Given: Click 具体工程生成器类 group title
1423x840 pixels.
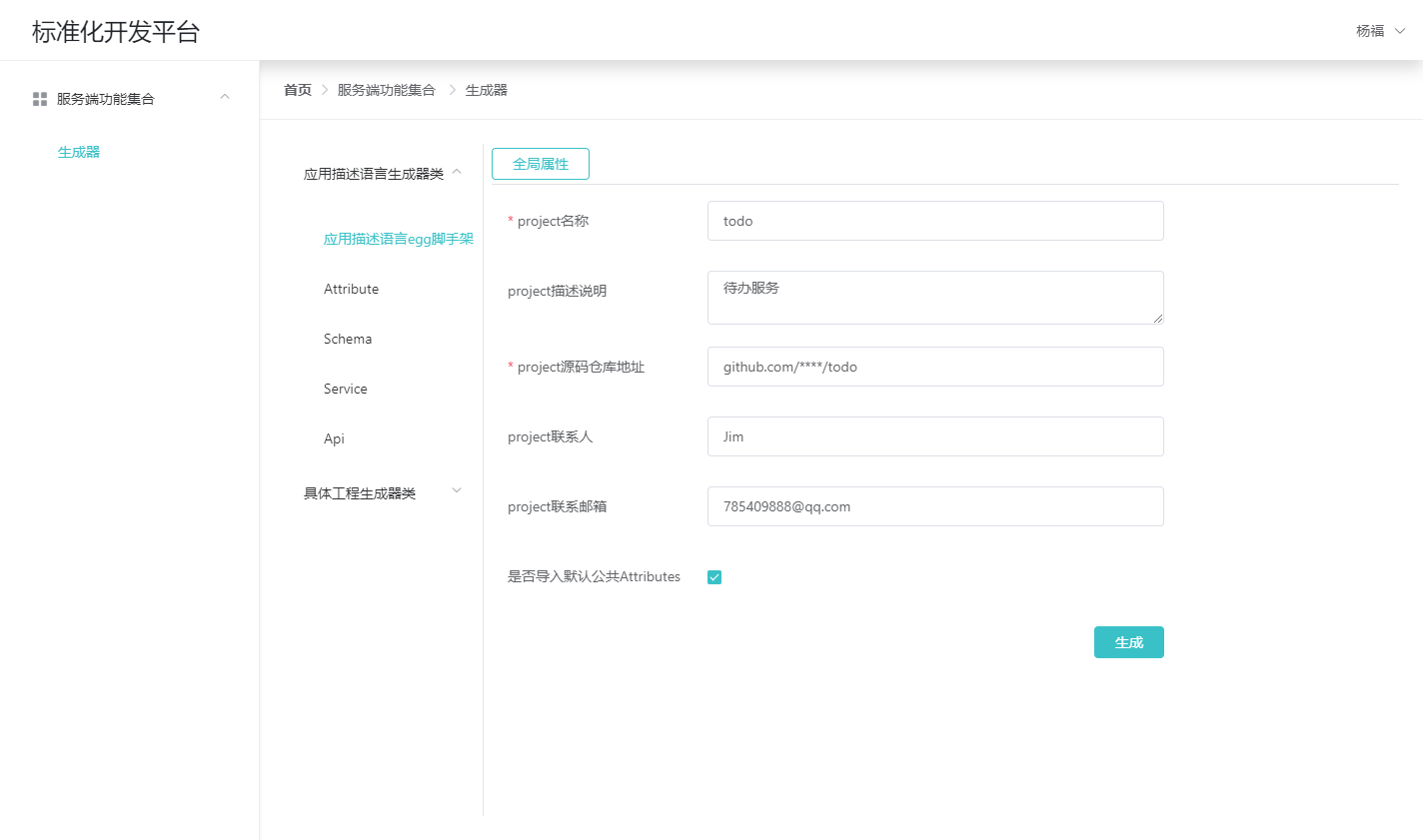Looking at the screenshot, I should point(360,493).
